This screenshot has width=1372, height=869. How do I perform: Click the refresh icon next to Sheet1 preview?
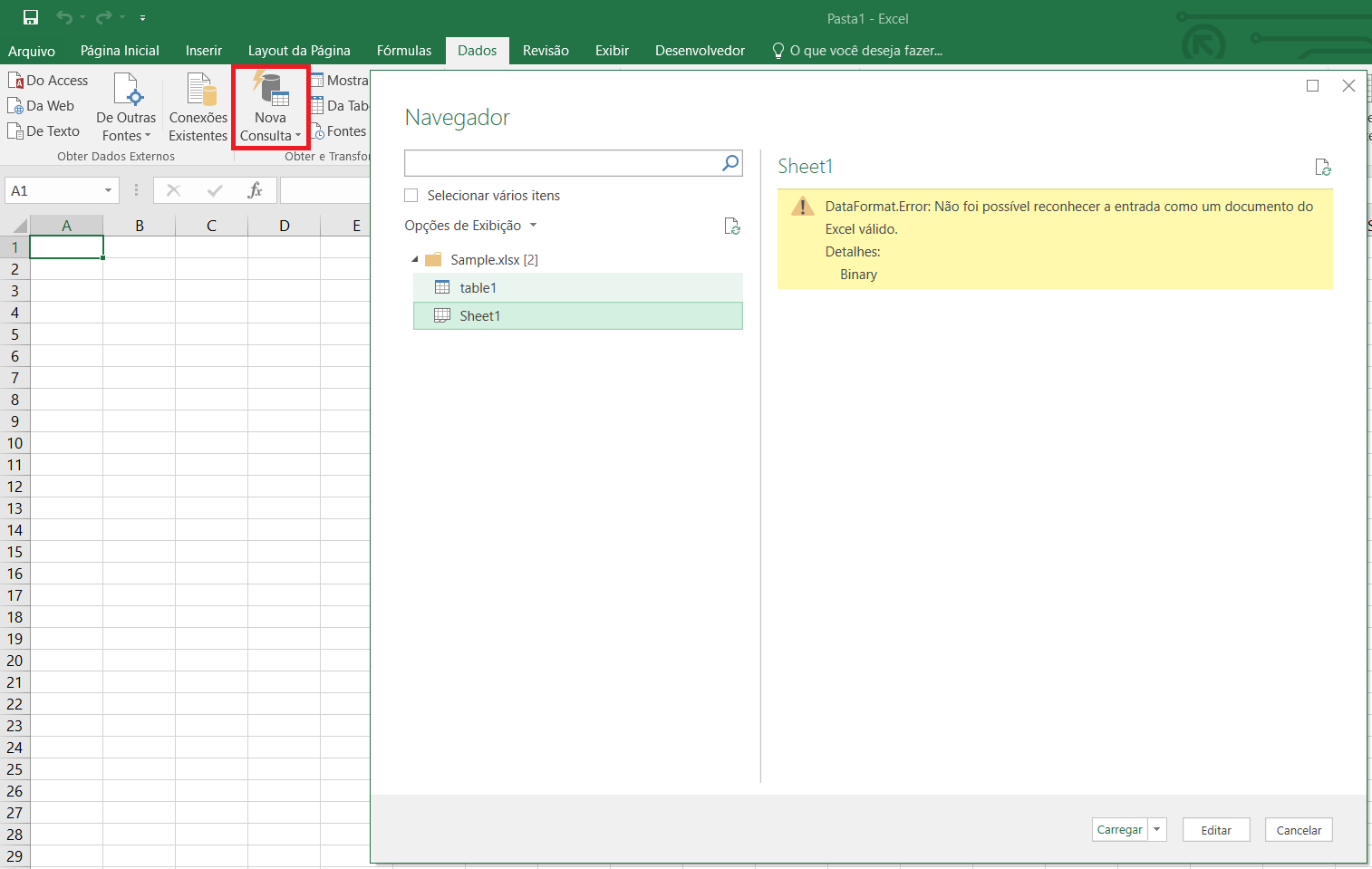point(1323,168)
